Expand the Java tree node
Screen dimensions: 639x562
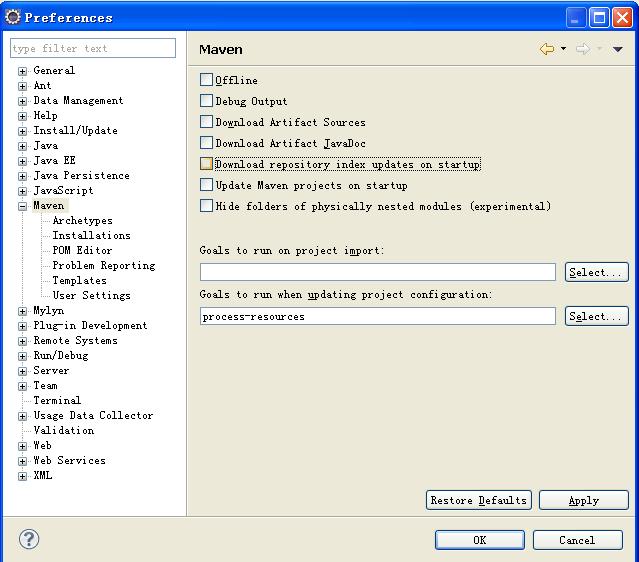point(22,146)
